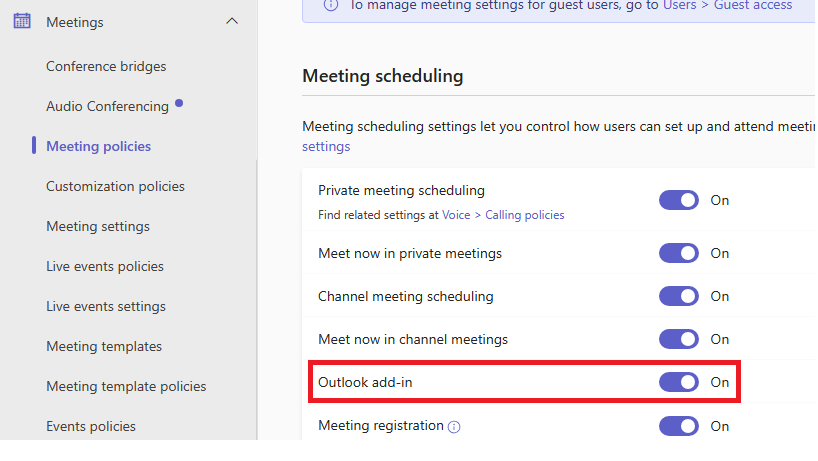The width and height of the screenshot is (818, 461).
Task: Open Customization policies menu item
Action: coord(115,186)
